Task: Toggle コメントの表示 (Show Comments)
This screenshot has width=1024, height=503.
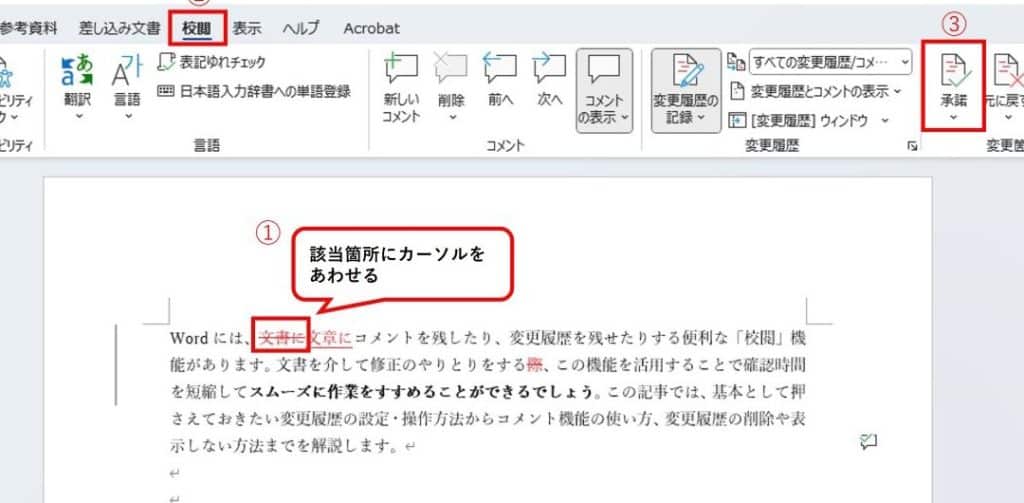Action: click(604, 88)
